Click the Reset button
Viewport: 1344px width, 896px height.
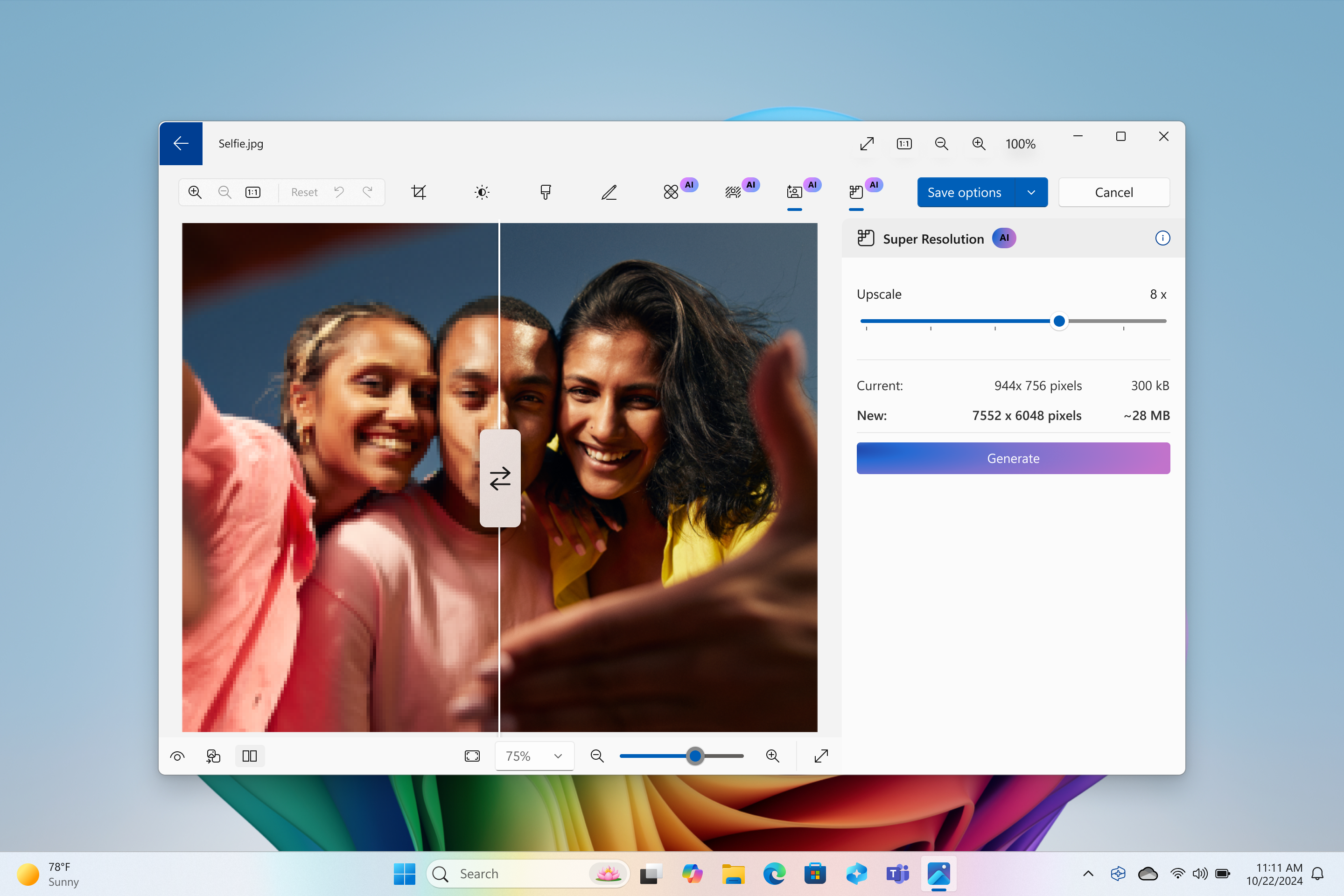(304, 191)
